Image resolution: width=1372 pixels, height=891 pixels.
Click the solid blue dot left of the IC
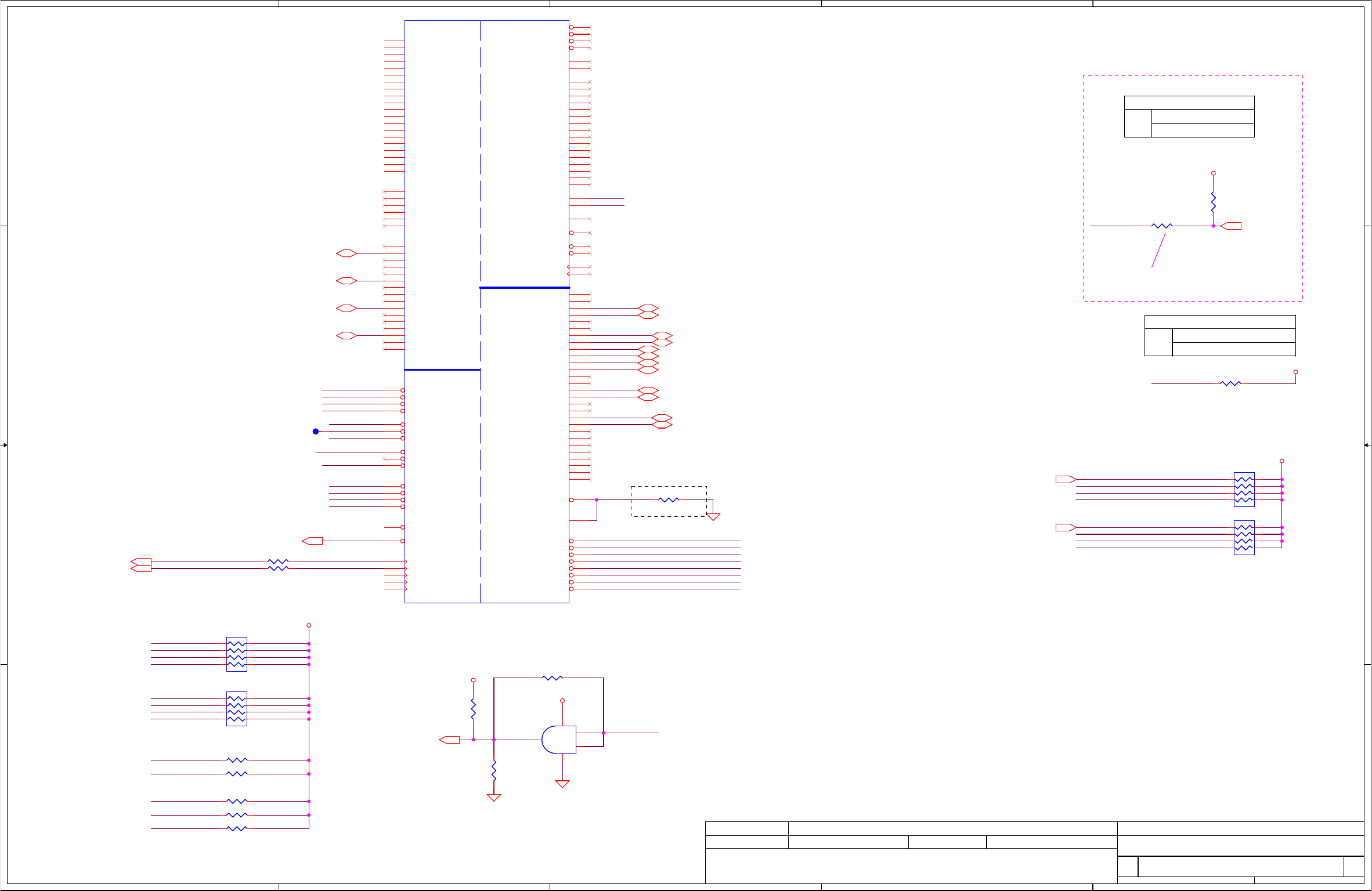click(316, 431)
